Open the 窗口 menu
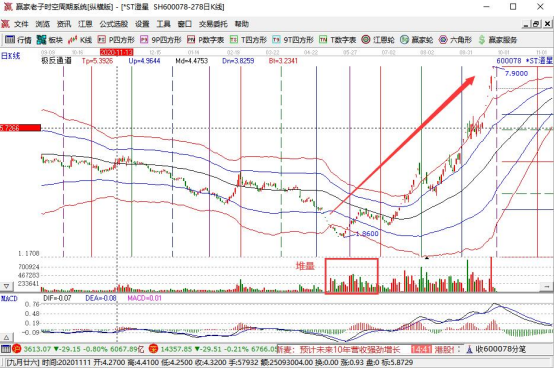This screenshot has width=554, height=369. pyautogui.click(x=185, y=24)
